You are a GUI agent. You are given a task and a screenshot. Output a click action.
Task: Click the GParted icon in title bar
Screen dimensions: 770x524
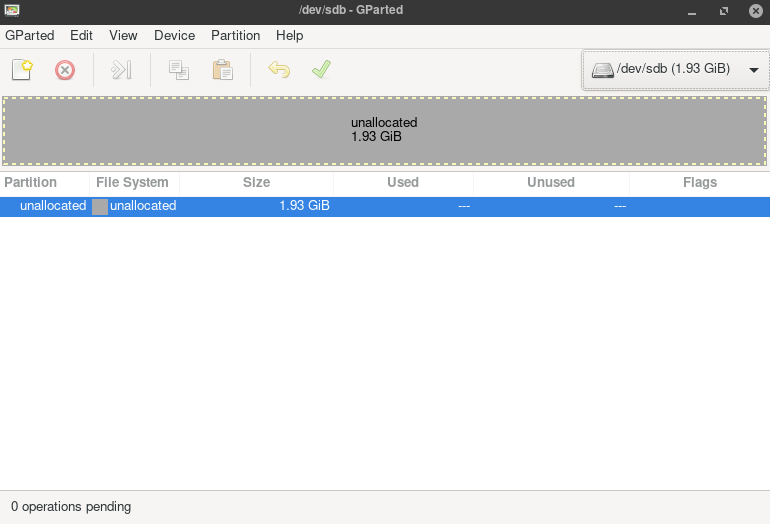point(12,11)
